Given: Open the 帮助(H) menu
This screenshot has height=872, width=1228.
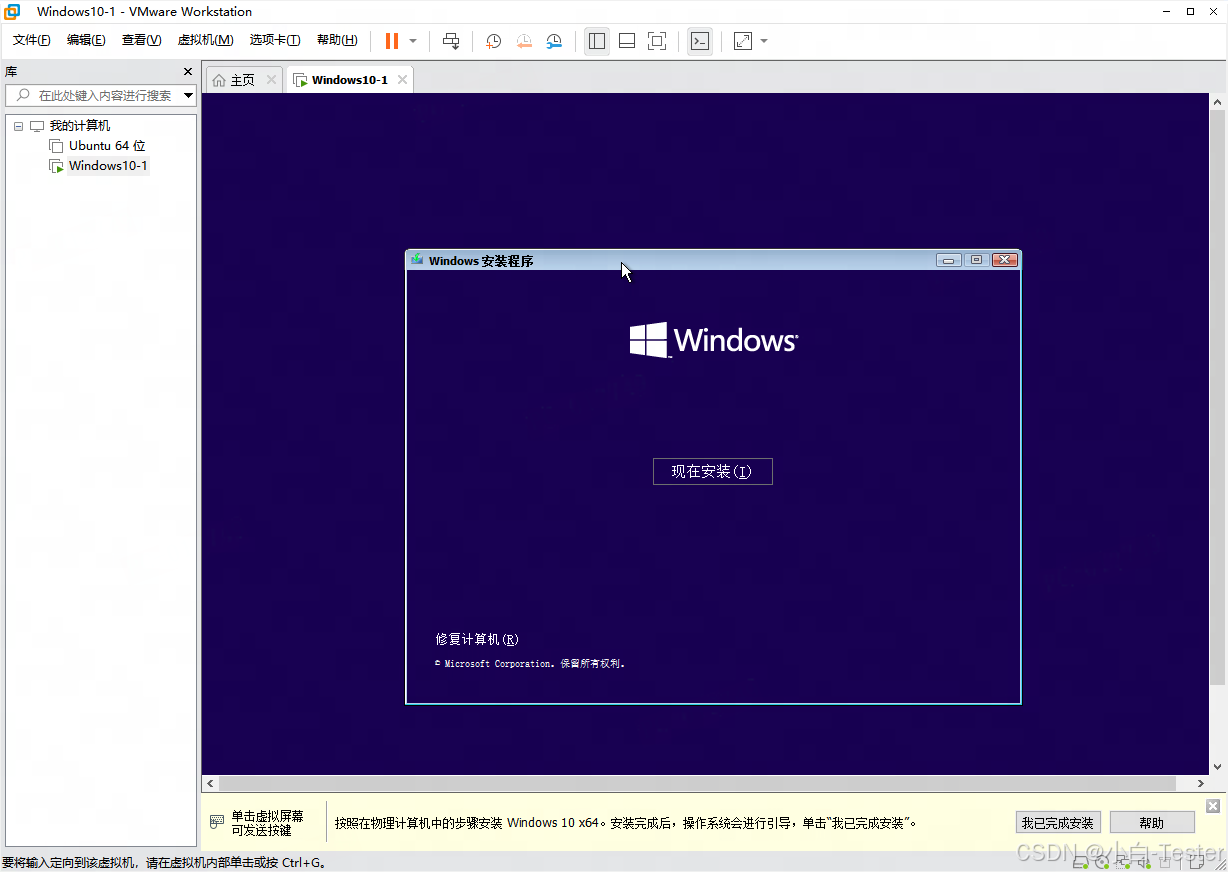Looking at the screenshot, I should pyautogui.click(x=337, y=40).
